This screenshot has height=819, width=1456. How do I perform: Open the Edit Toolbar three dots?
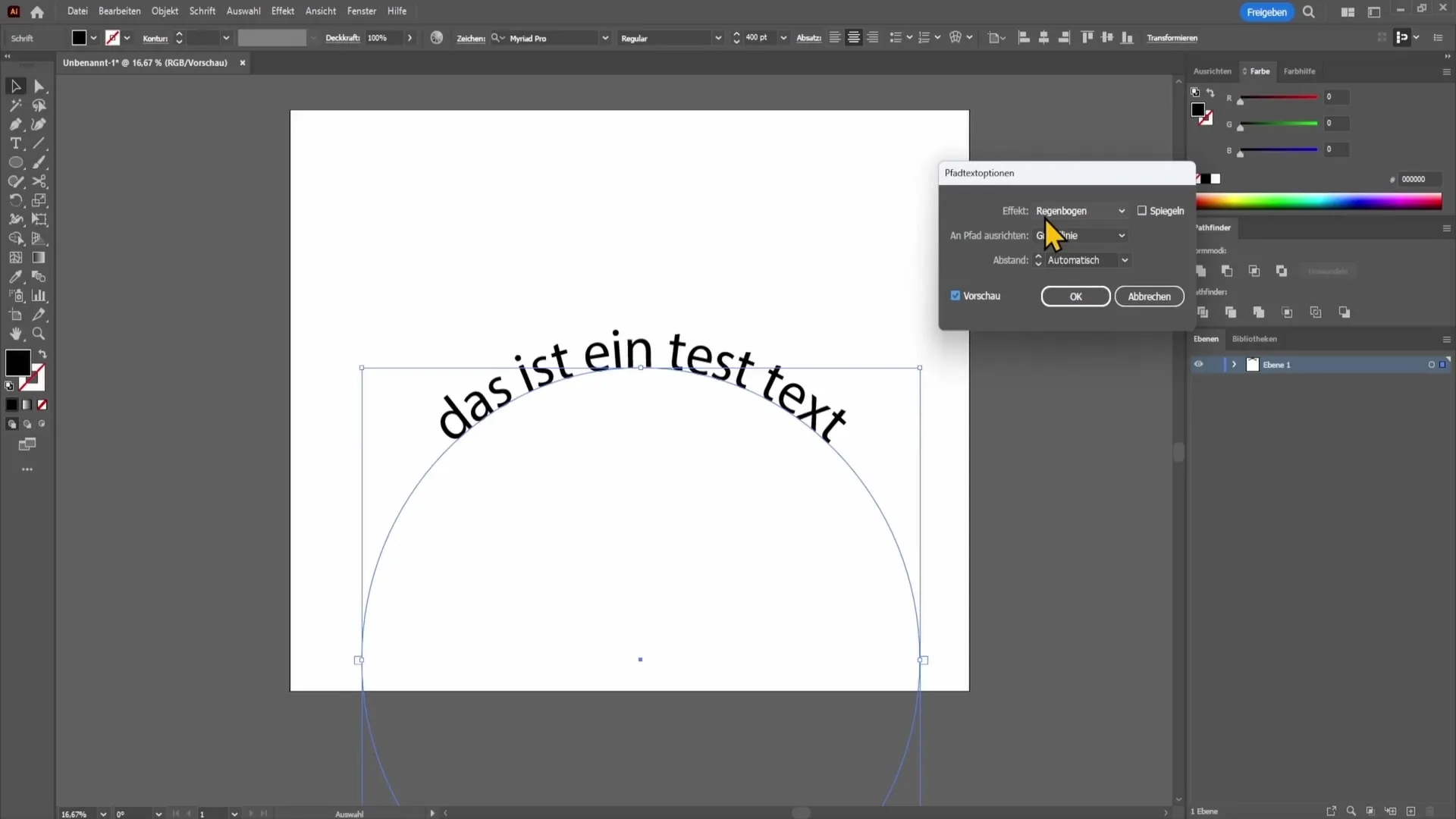click(27, 469)
